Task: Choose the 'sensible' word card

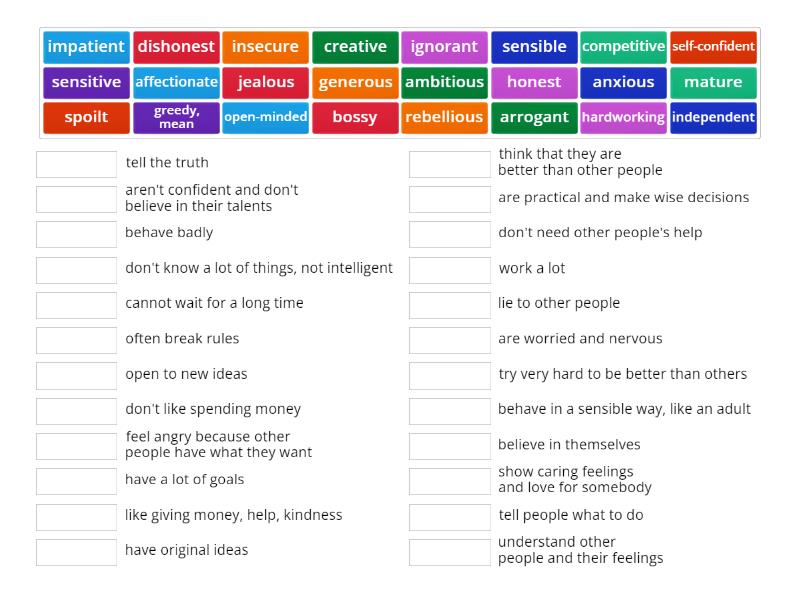Action: [534, 46]
